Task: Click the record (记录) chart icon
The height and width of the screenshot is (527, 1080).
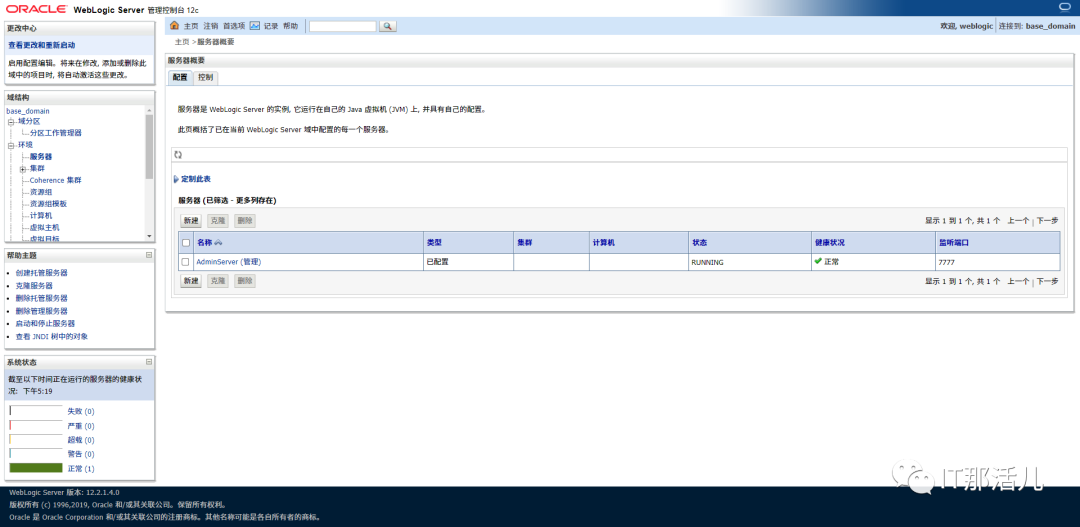Action: 254,25
